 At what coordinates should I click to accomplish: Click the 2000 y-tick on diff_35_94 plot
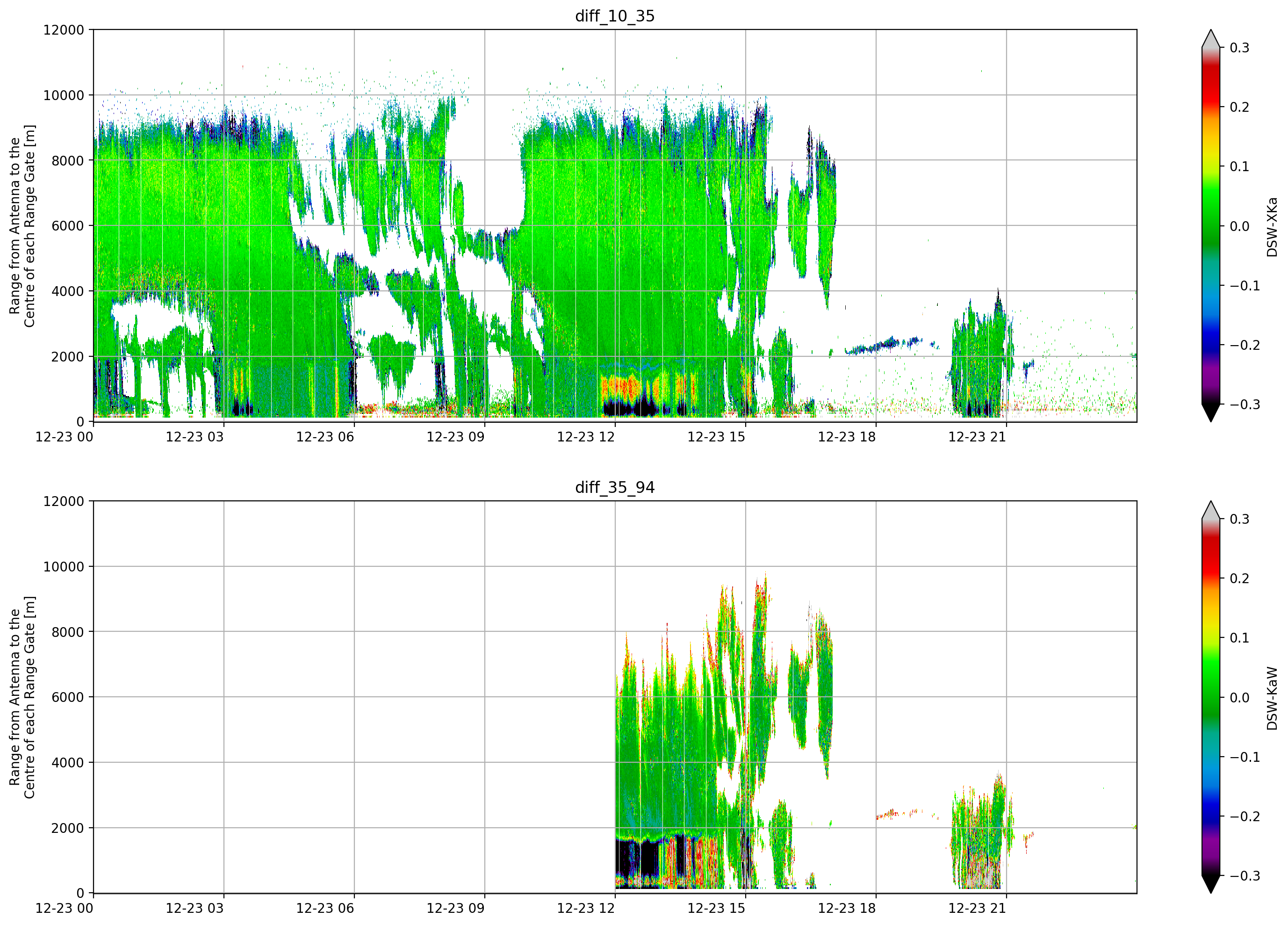point(68,828)
